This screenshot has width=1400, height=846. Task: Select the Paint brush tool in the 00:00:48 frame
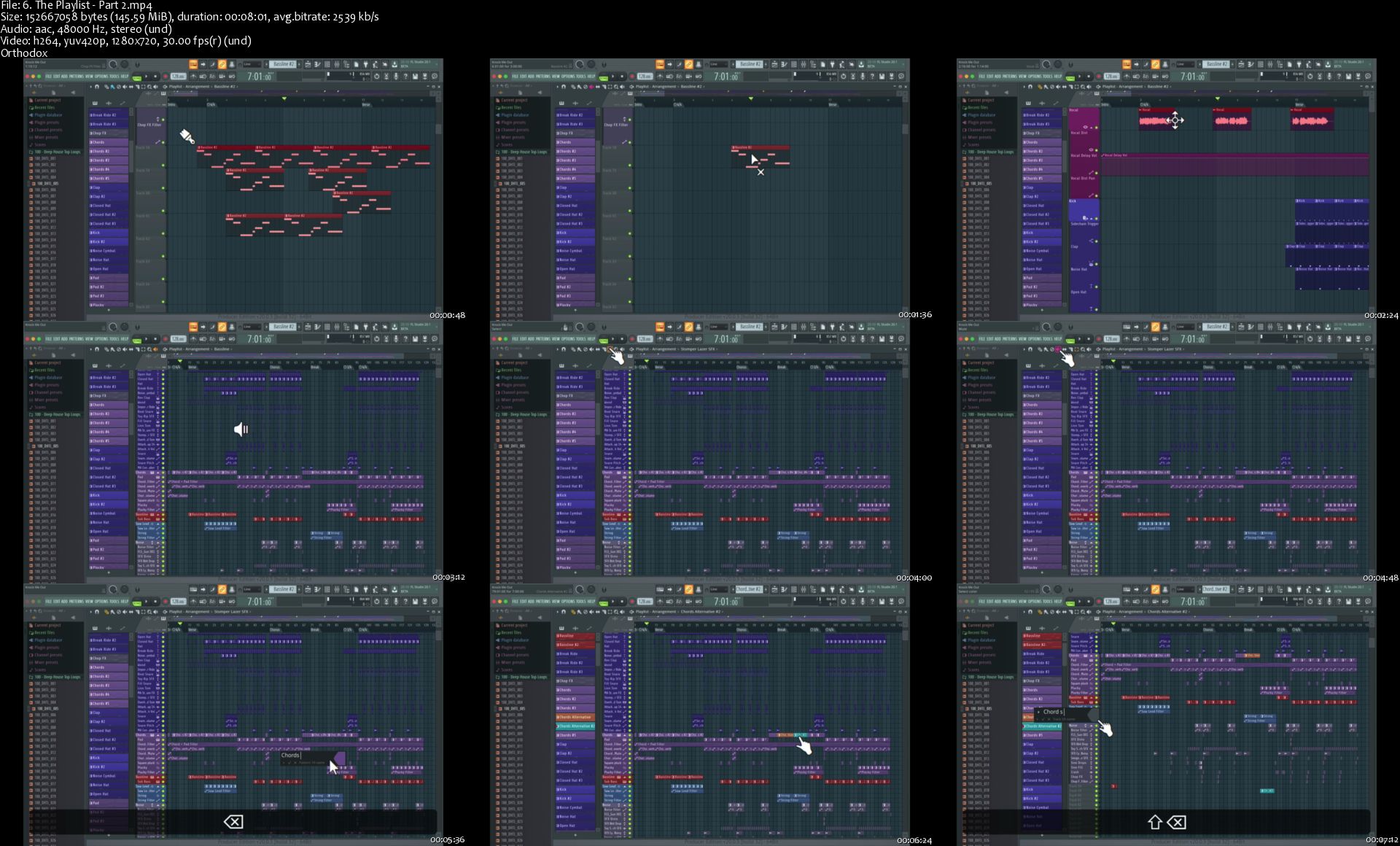[x=112, y=87]
